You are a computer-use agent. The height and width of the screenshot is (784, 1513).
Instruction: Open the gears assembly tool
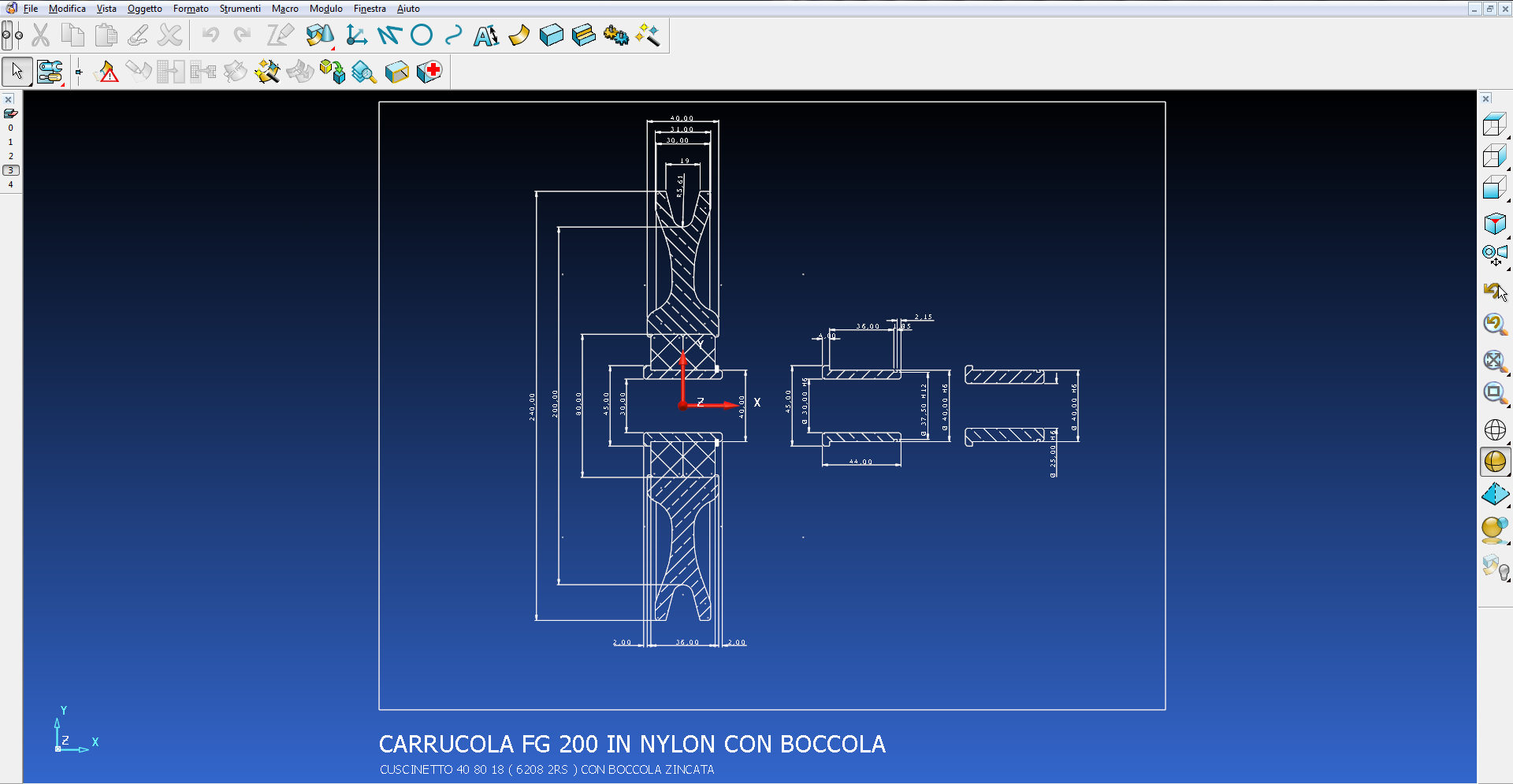coord(616,35)
